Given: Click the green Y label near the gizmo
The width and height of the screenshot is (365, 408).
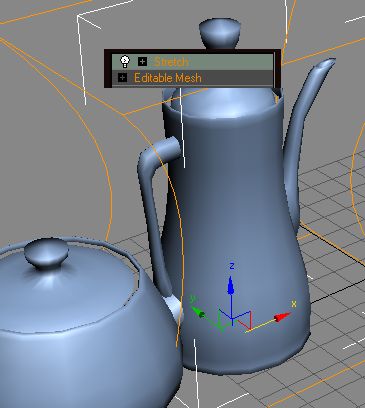Looking at the screenshot, I should (x=192, y=299).
